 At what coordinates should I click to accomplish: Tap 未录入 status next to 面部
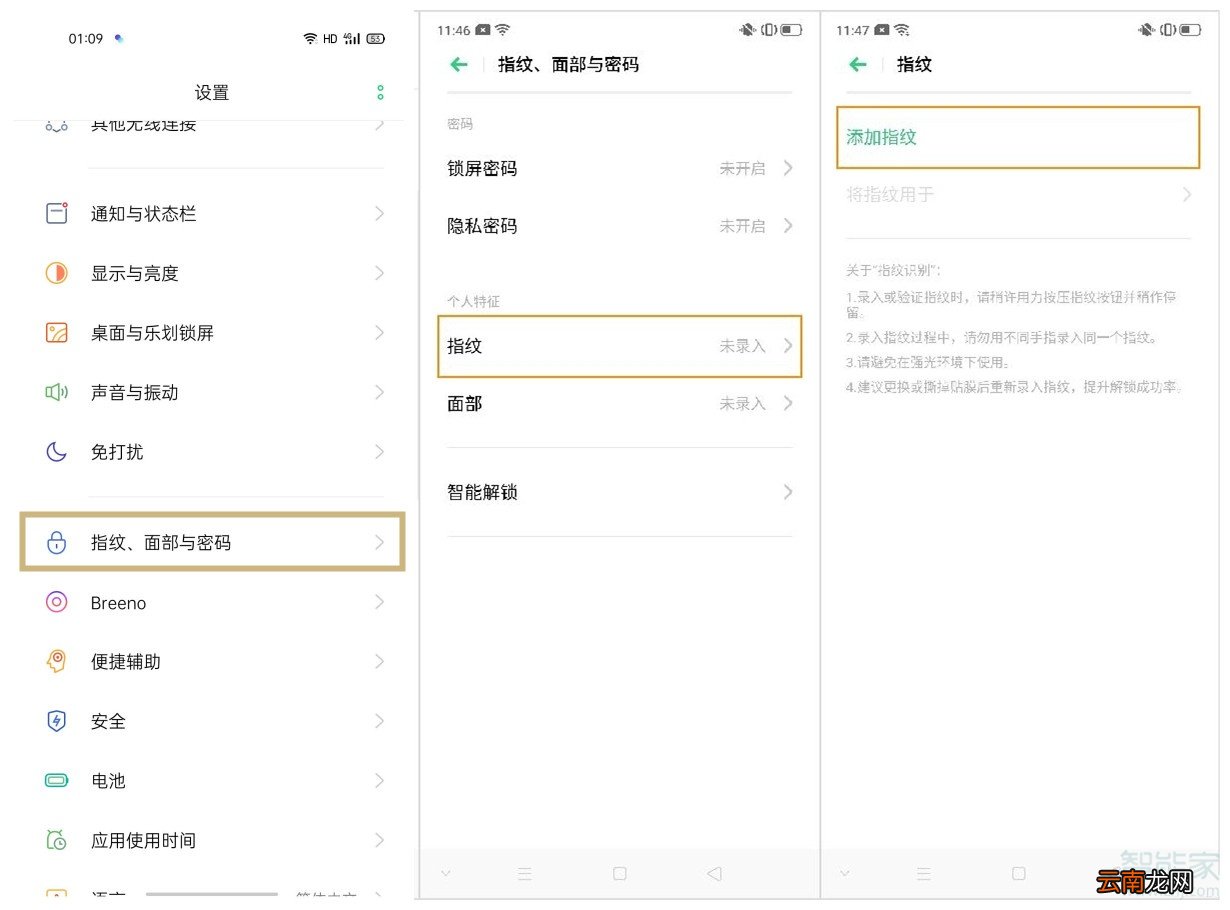[x=742, y=404]
